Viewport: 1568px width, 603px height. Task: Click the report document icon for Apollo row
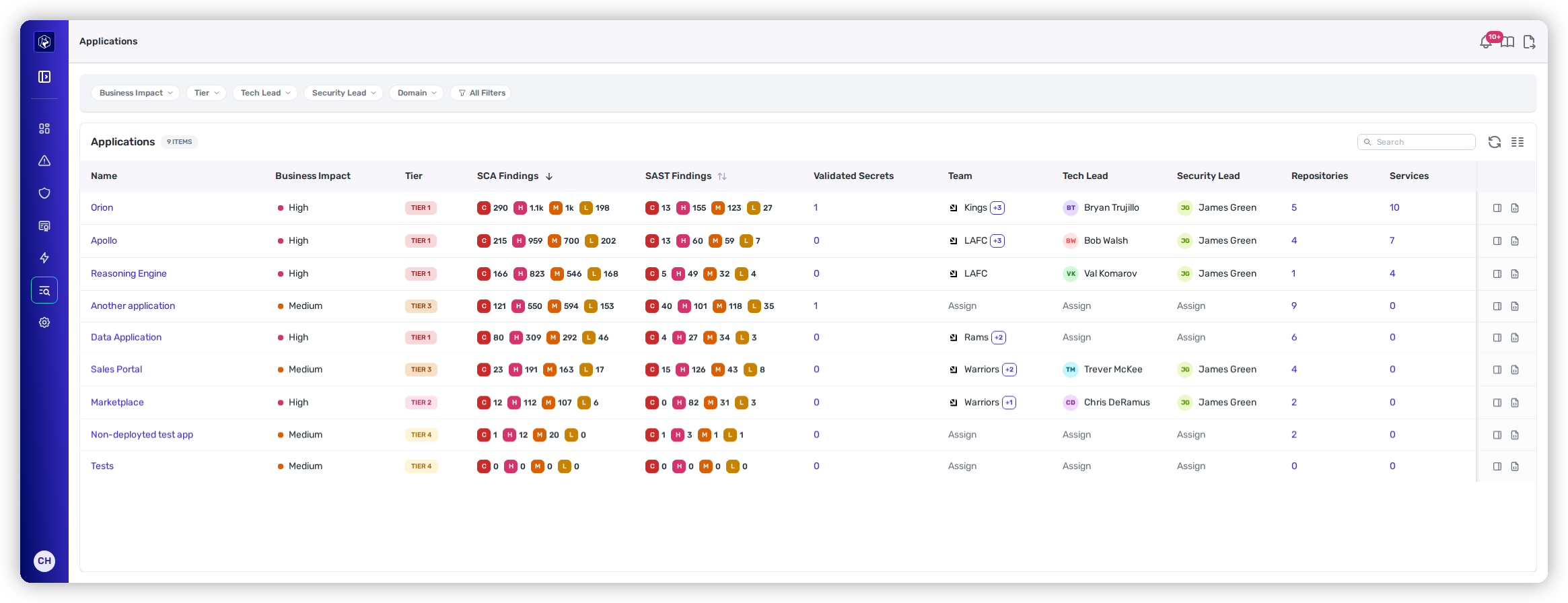coord(1515,241)
